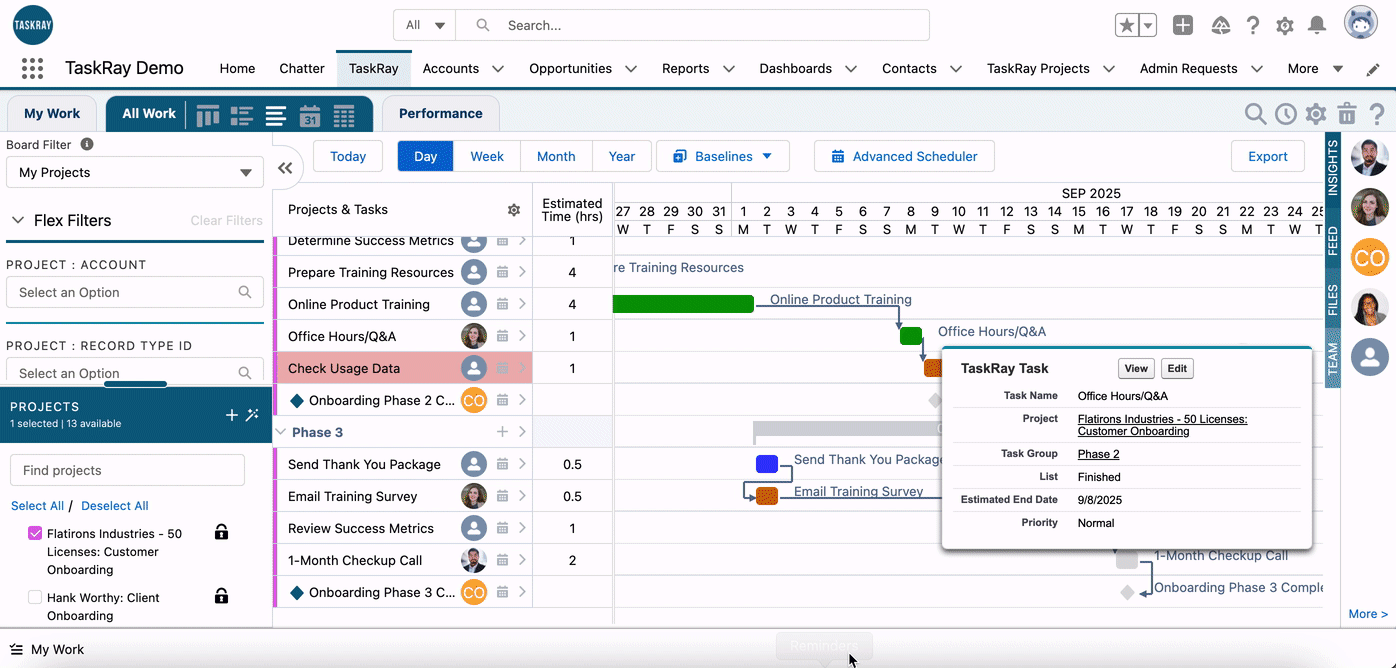Click lock icon beside Flatirons Industries project

point(222,533)
